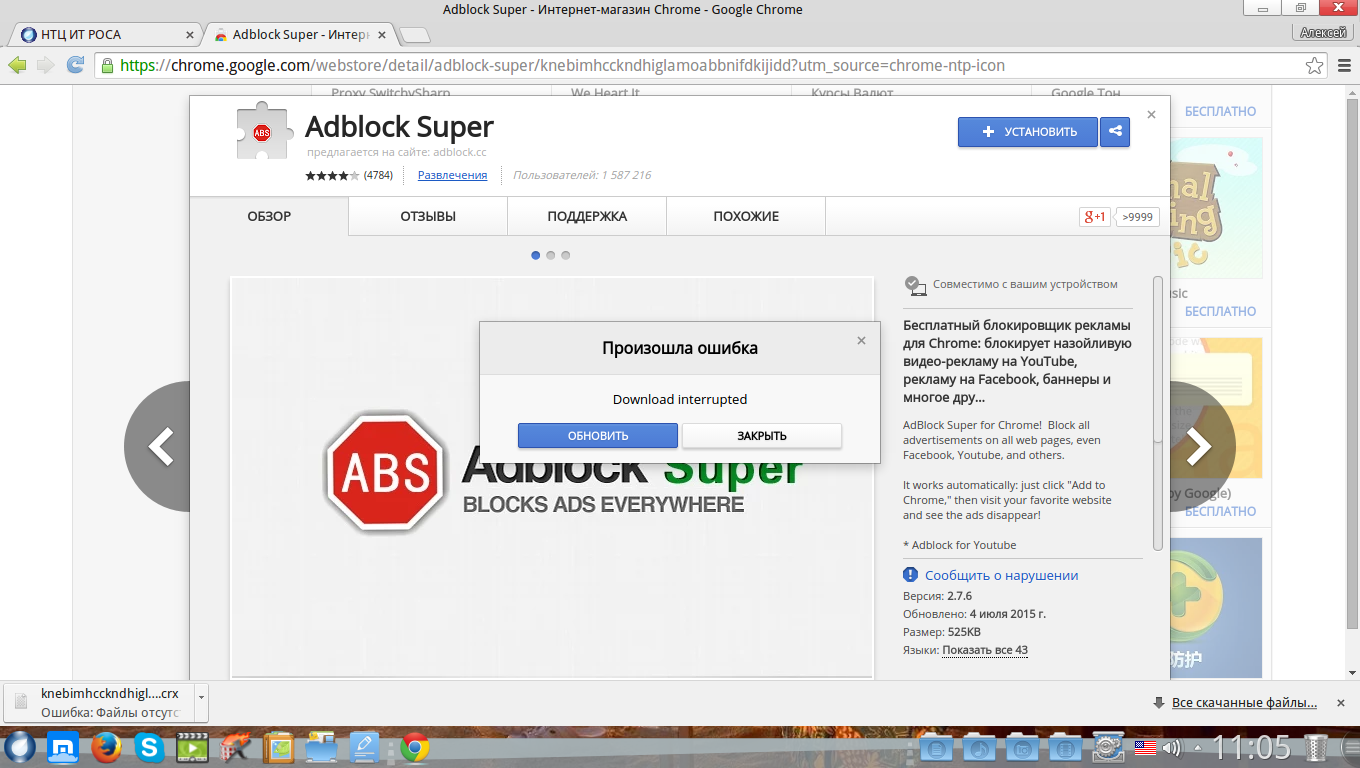The image size is (1360, 768).
Task: Click the browser forward arrow
Action: click(46, 65)
